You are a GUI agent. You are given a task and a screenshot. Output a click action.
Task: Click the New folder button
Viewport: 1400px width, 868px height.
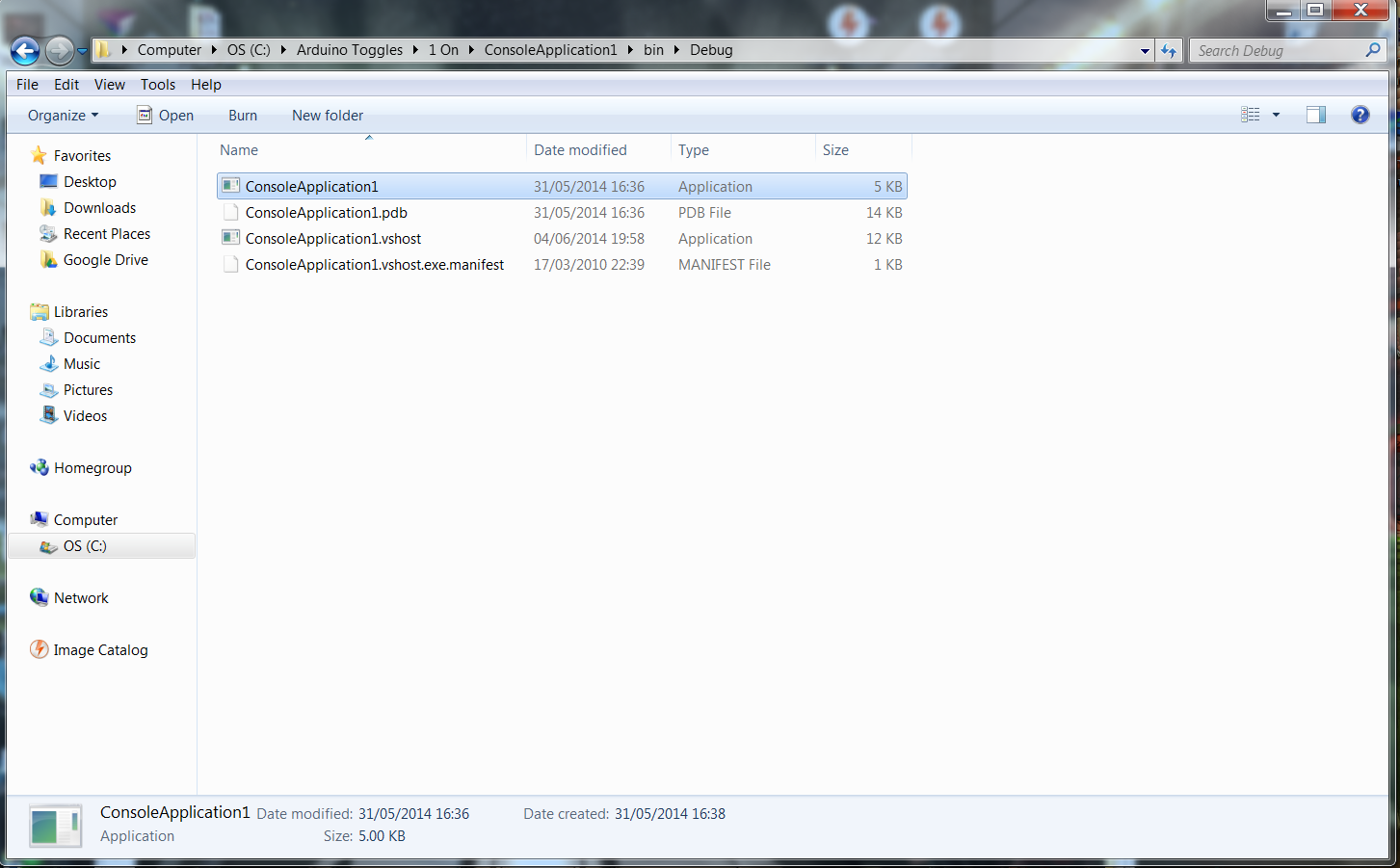click(328, 115)
